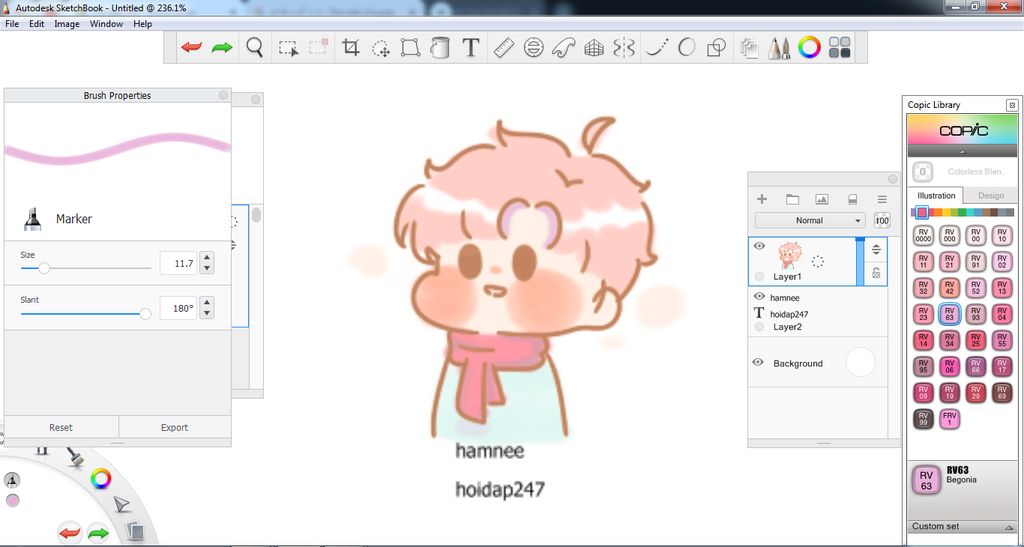Click the Layer1 radio circle

(759, 277)
